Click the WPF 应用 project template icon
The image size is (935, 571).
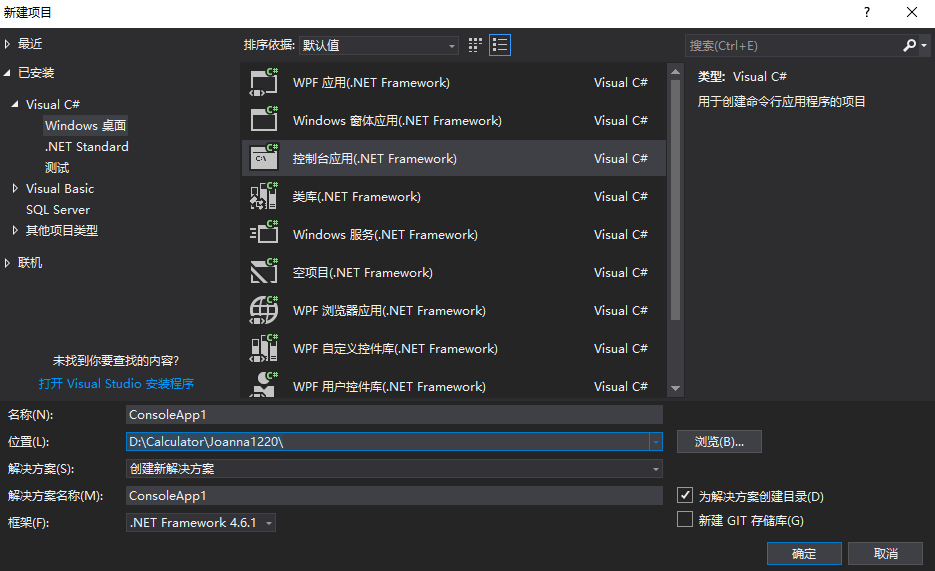pyautogui.click(x=264, y=82)
